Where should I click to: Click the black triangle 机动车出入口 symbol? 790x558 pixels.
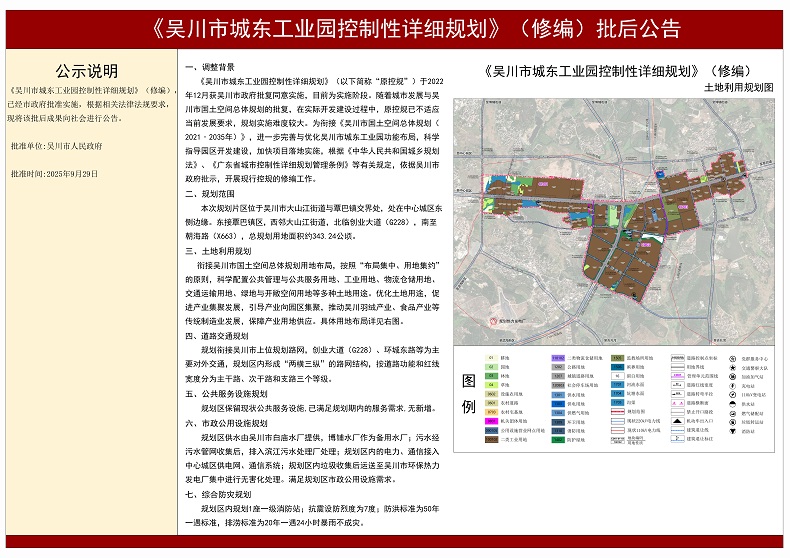677,421
